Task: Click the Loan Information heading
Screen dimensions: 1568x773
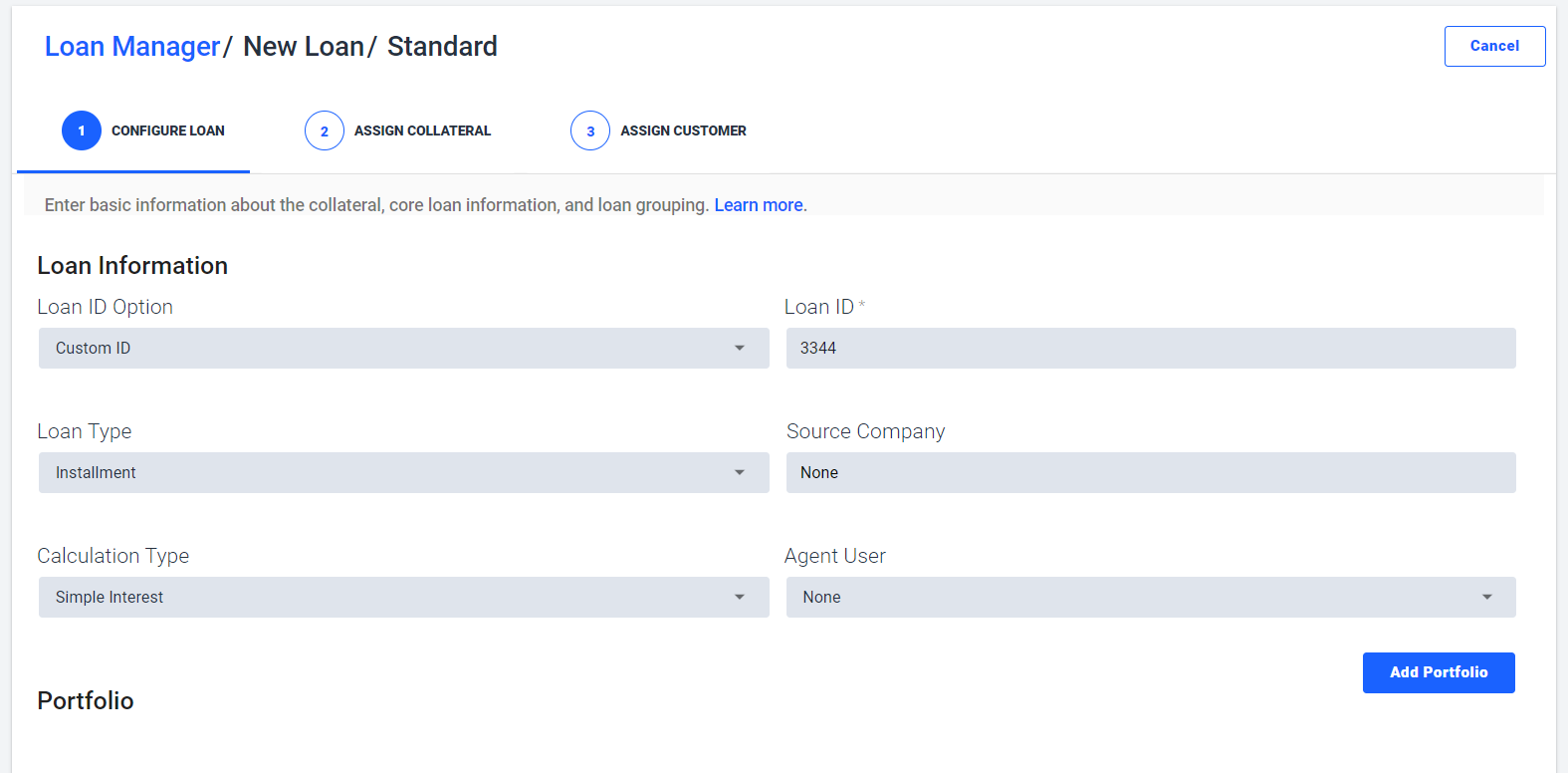Action: tap(132, 266)
